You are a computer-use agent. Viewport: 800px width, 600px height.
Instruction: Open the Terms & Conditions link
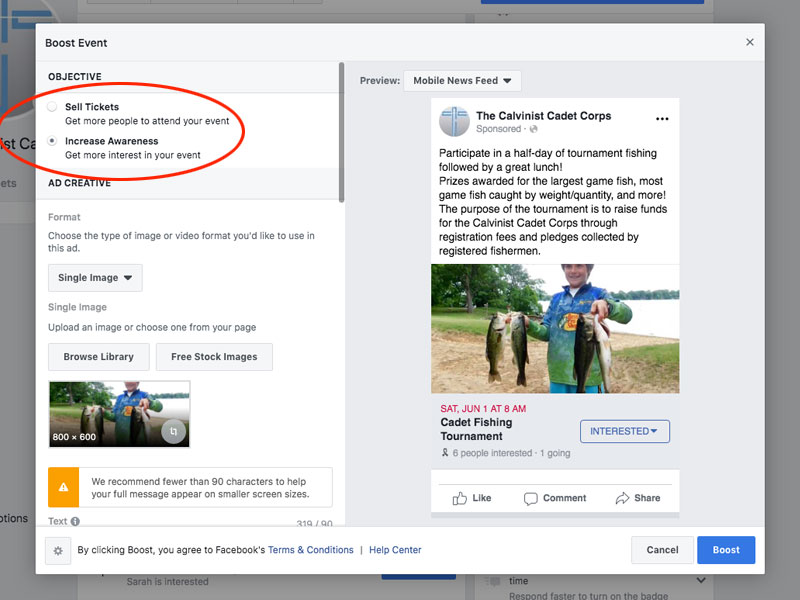pos(311,550)
